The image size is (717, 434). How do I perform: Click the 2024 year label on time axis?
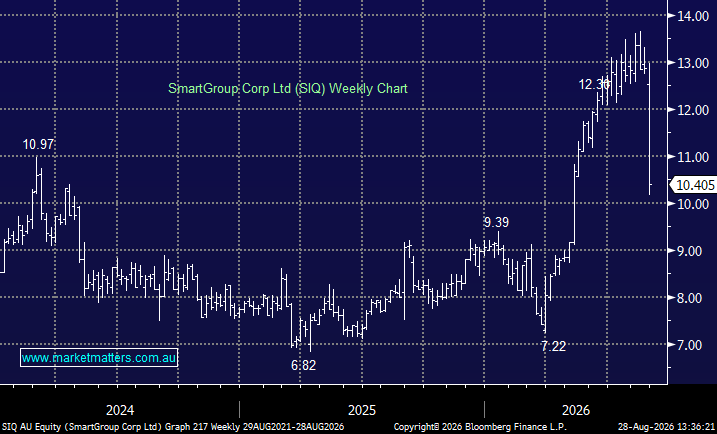pos(120,410)
